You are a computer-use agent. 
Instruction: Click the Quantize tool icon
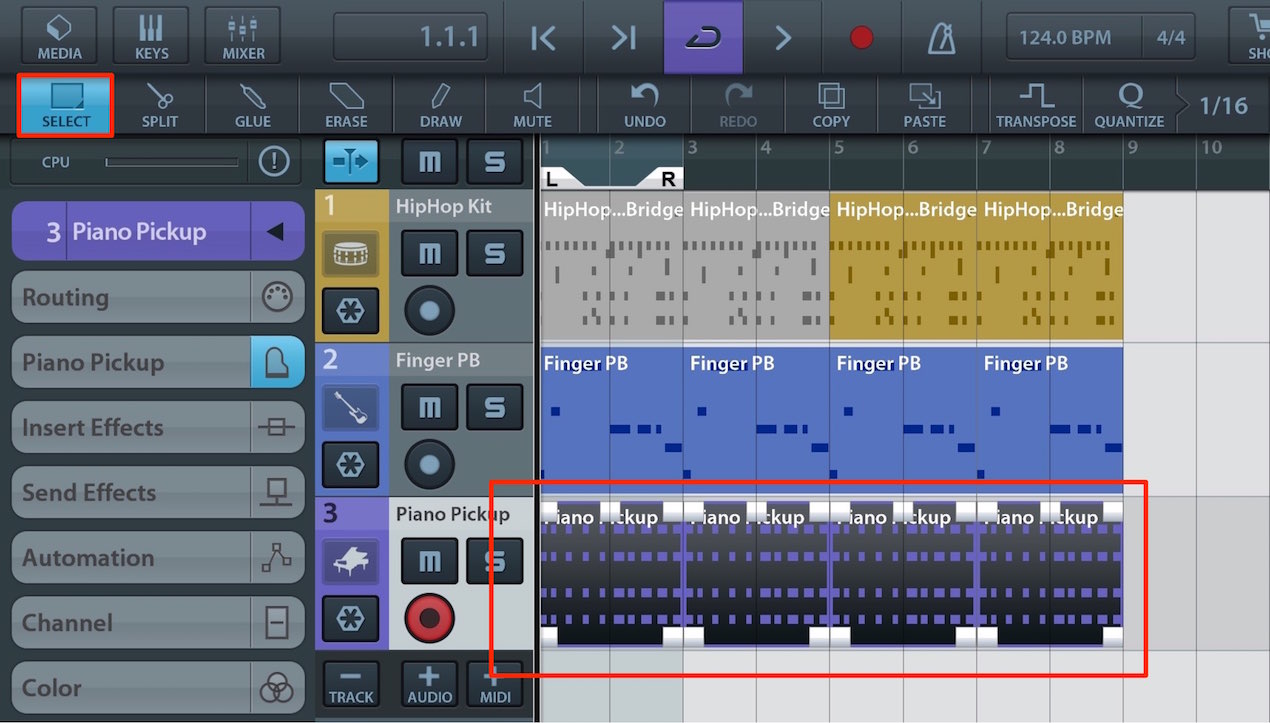(x=1129, y=106)
